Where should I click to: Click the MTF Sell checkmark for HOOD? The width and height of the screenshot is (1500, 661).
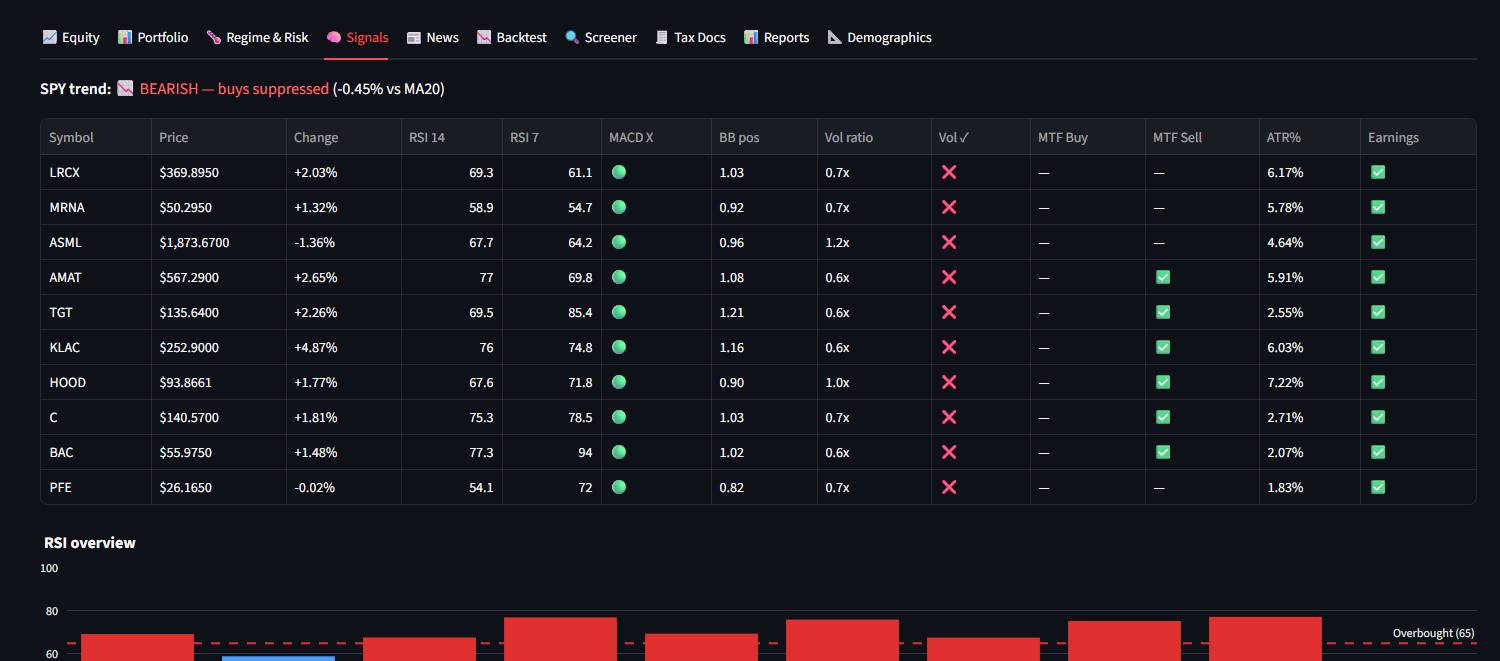coord(1162,382)
